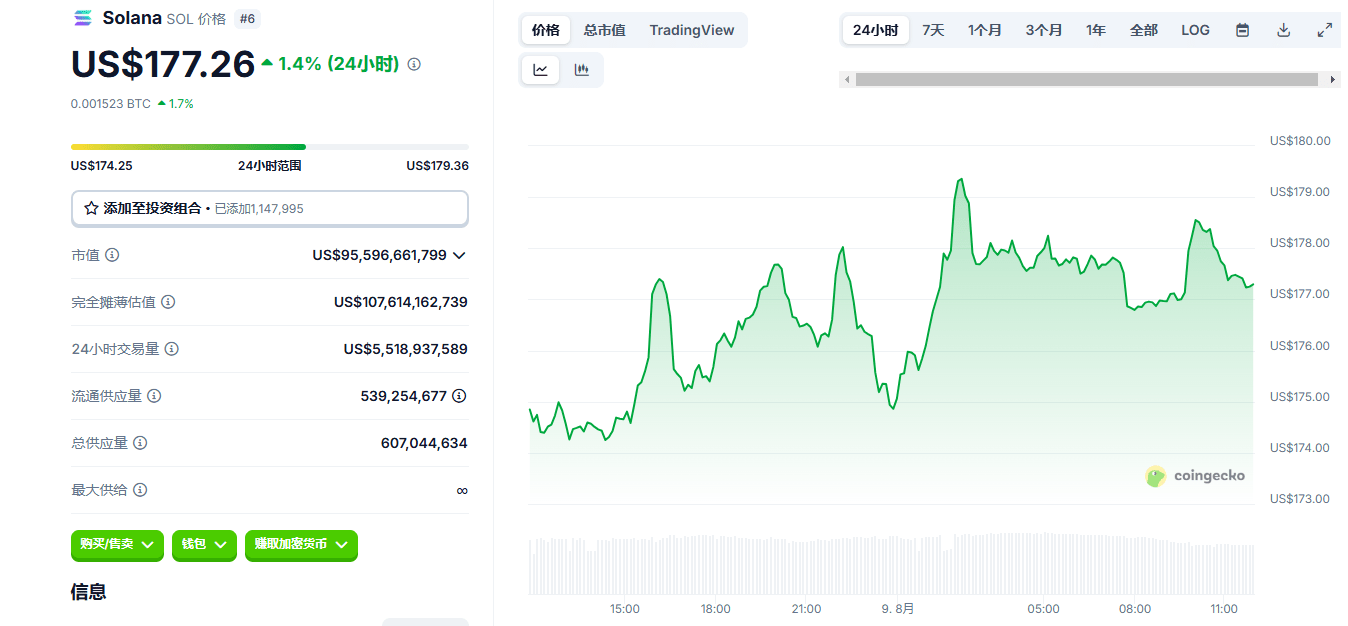1348x626 pixels.
Task: Open the 赚取加密货币 dropdown
Action: 301,544
